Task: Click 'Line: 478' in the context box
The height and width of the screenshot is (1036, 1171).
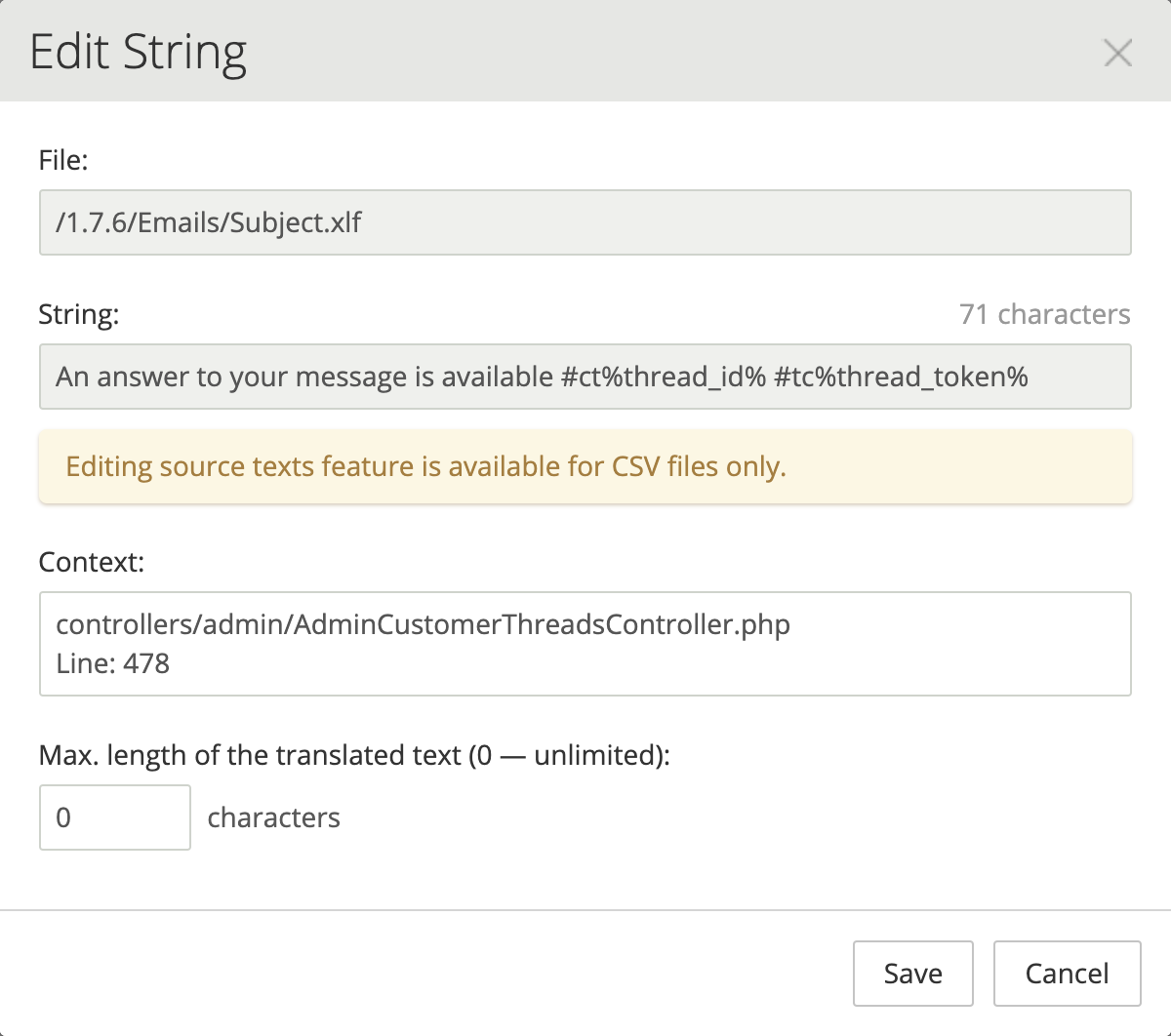Action: point(112,663)
